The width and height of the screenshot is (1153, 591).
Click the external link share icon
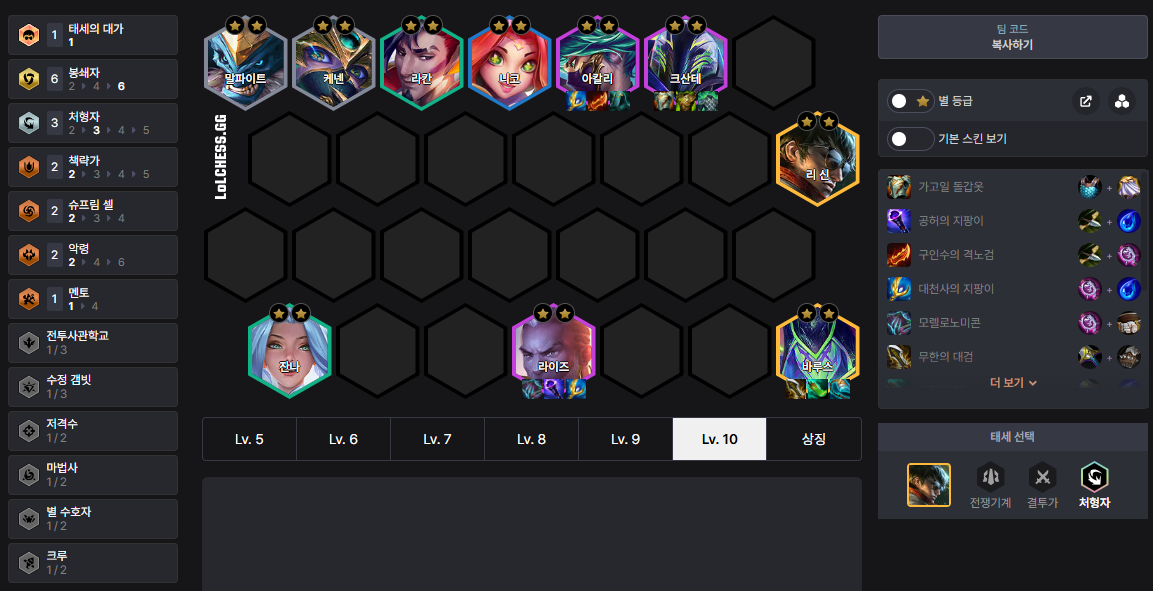pyautogui.click(x=1085, y=101)
